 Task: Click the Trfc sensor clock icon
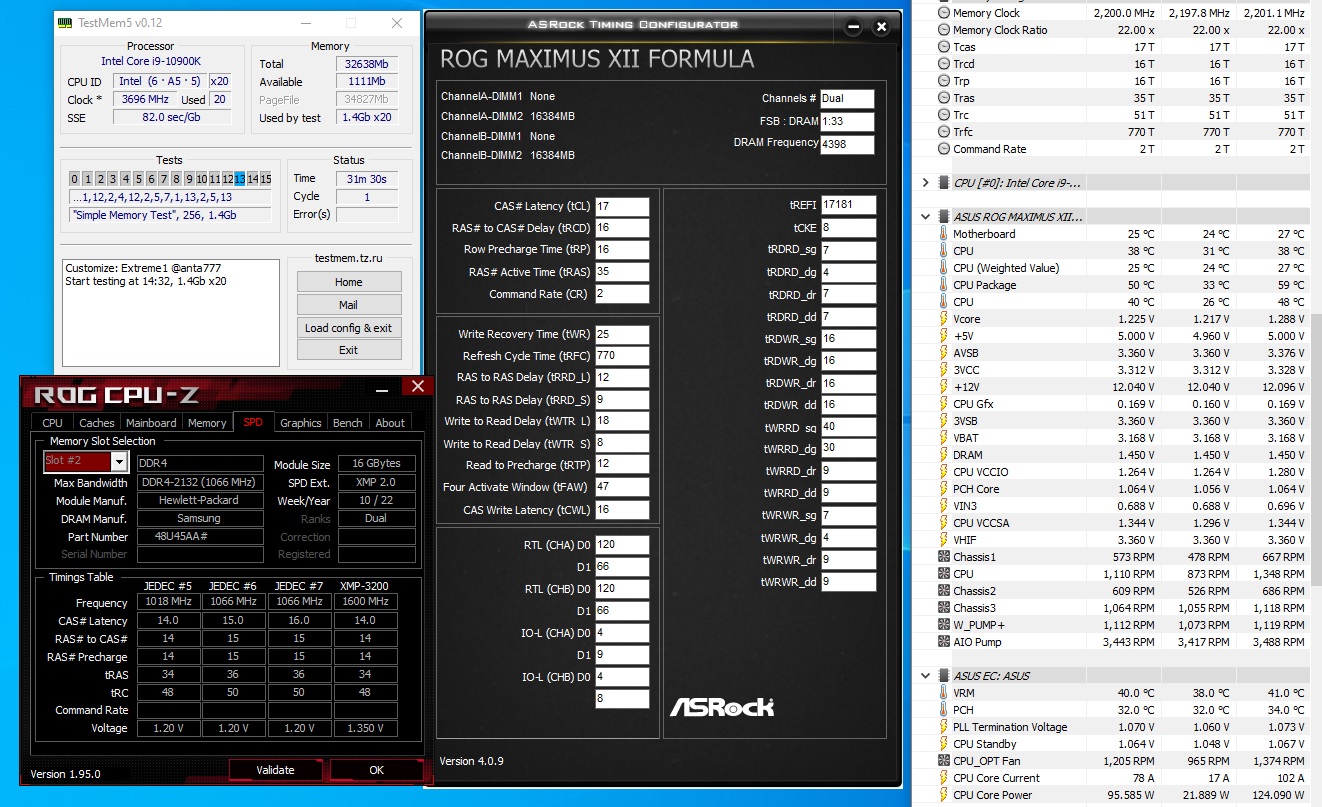coord(944,132)
